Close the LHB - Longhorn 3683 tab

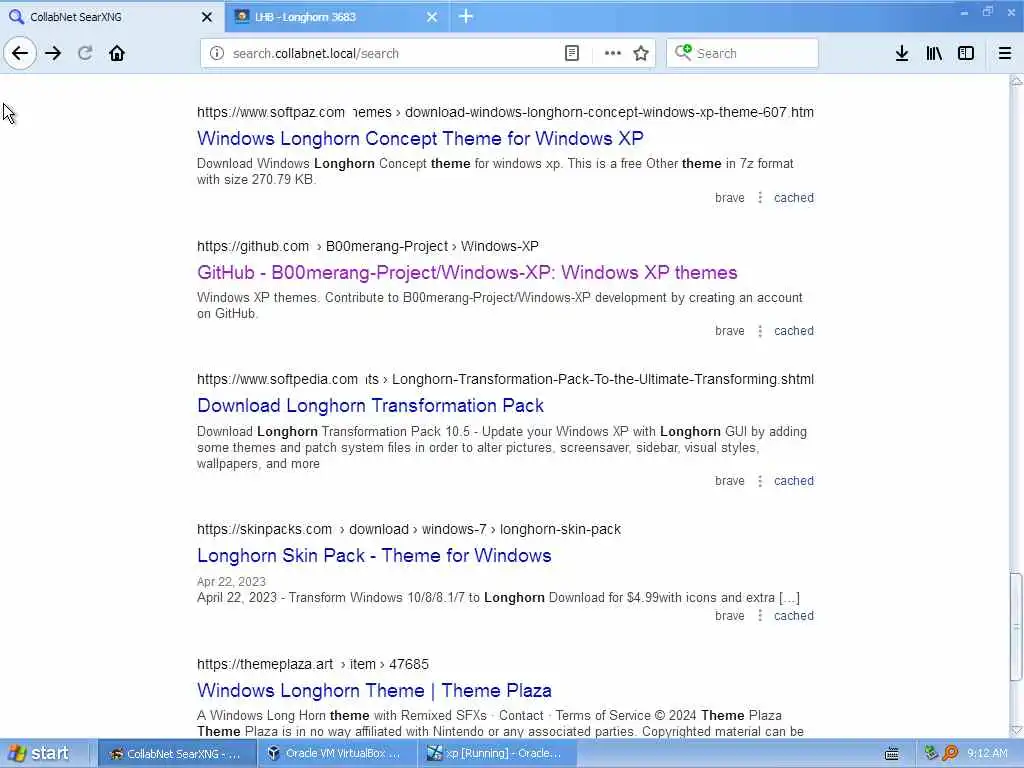click(x=432, y=17)
